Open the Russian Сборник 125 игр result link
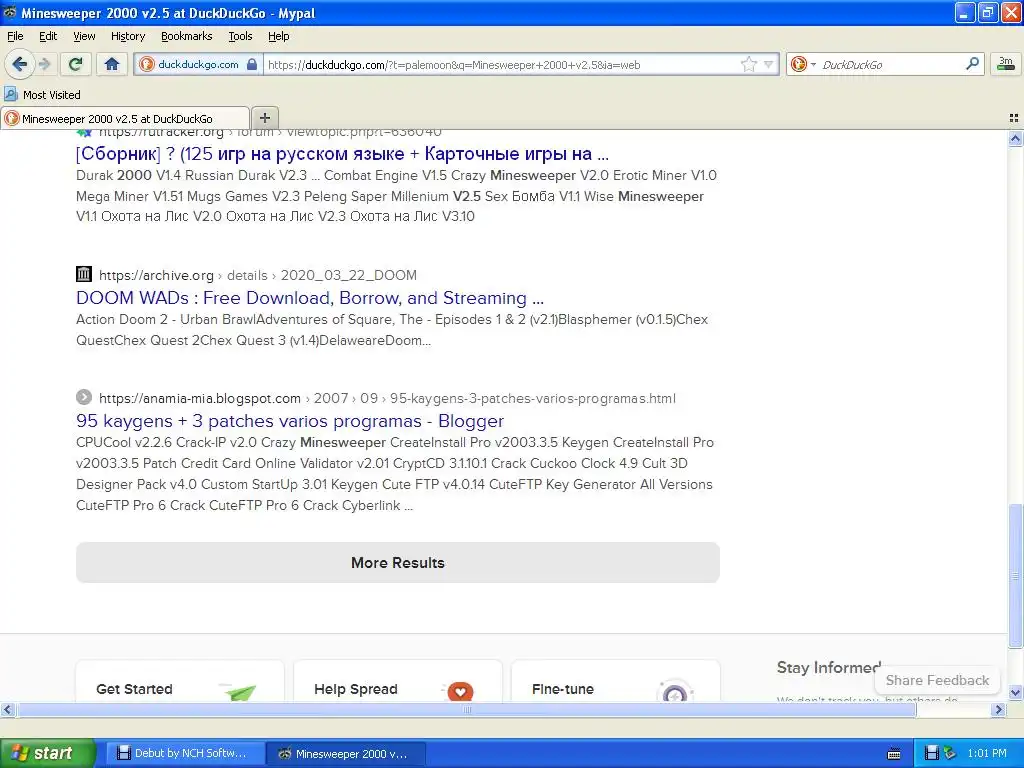 coord(342,154)
